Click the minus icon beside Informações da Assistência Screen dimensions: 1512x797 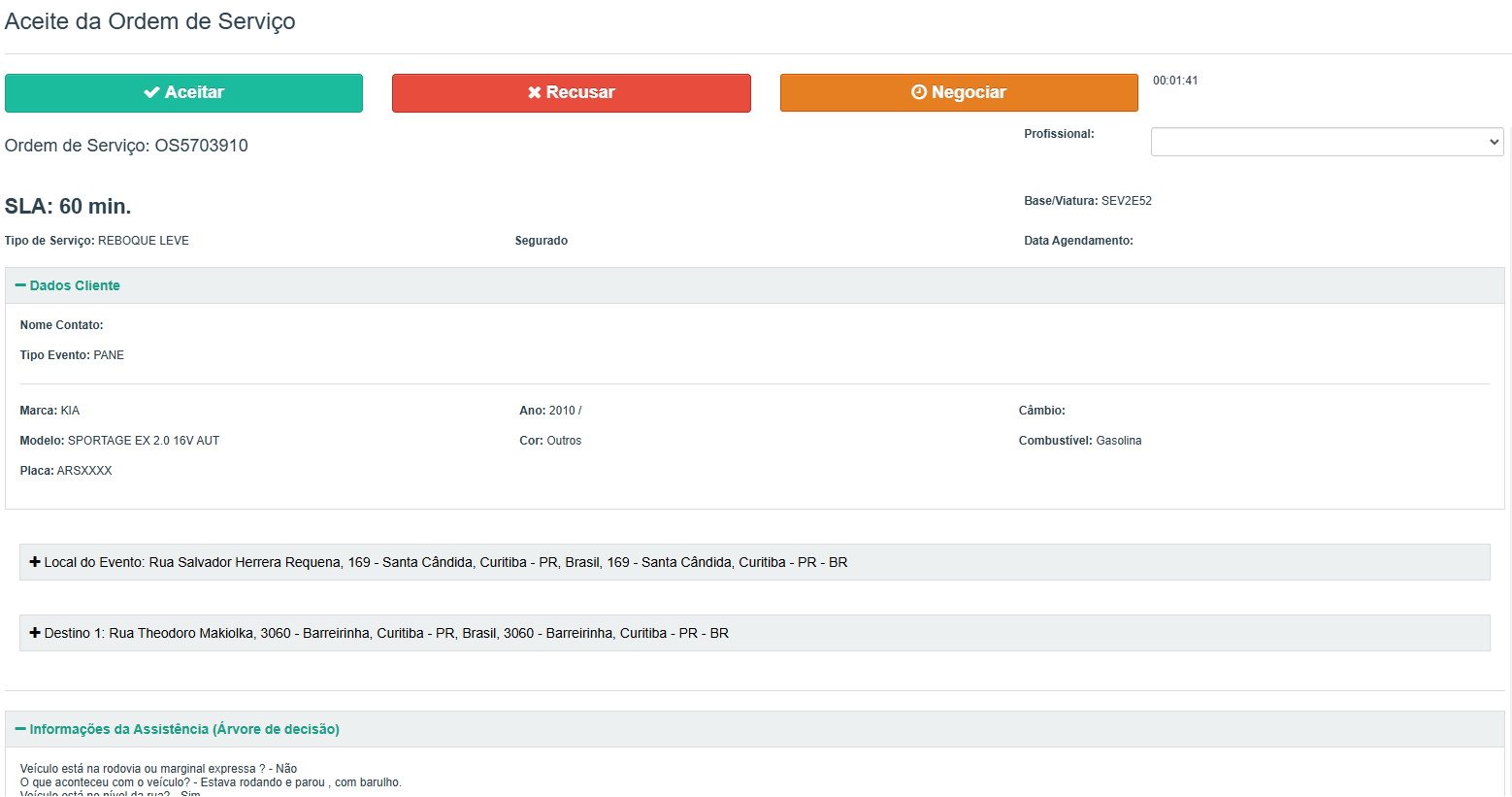coord(20,729)
